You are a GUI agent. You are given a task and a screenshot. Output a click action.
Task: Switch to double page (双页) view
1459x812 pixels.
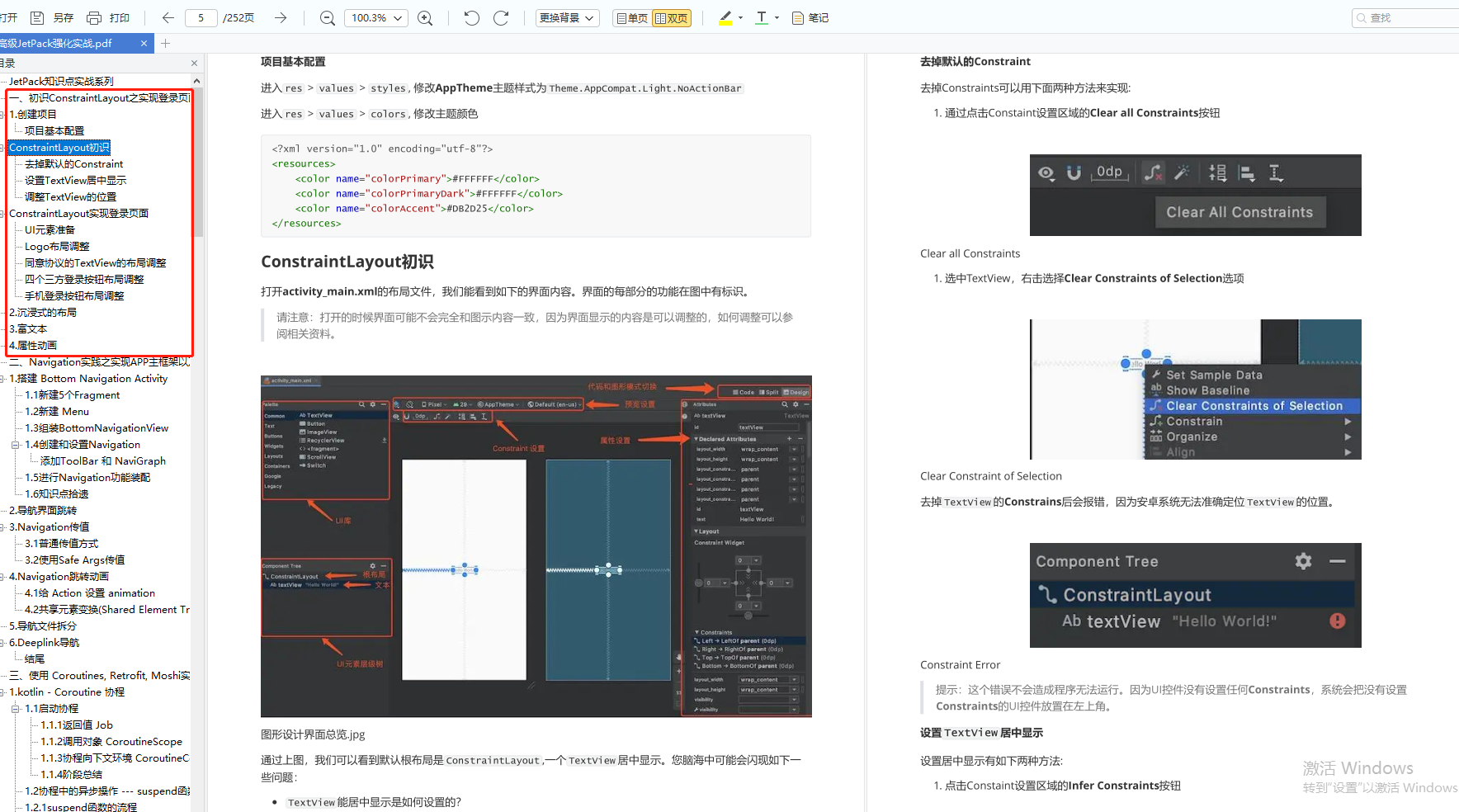pos(672,17)
